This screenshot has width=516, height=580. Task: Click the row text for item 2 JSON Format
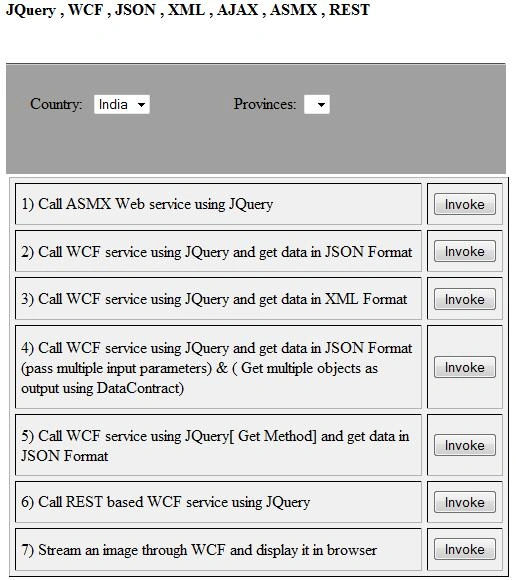coord(216,252)
